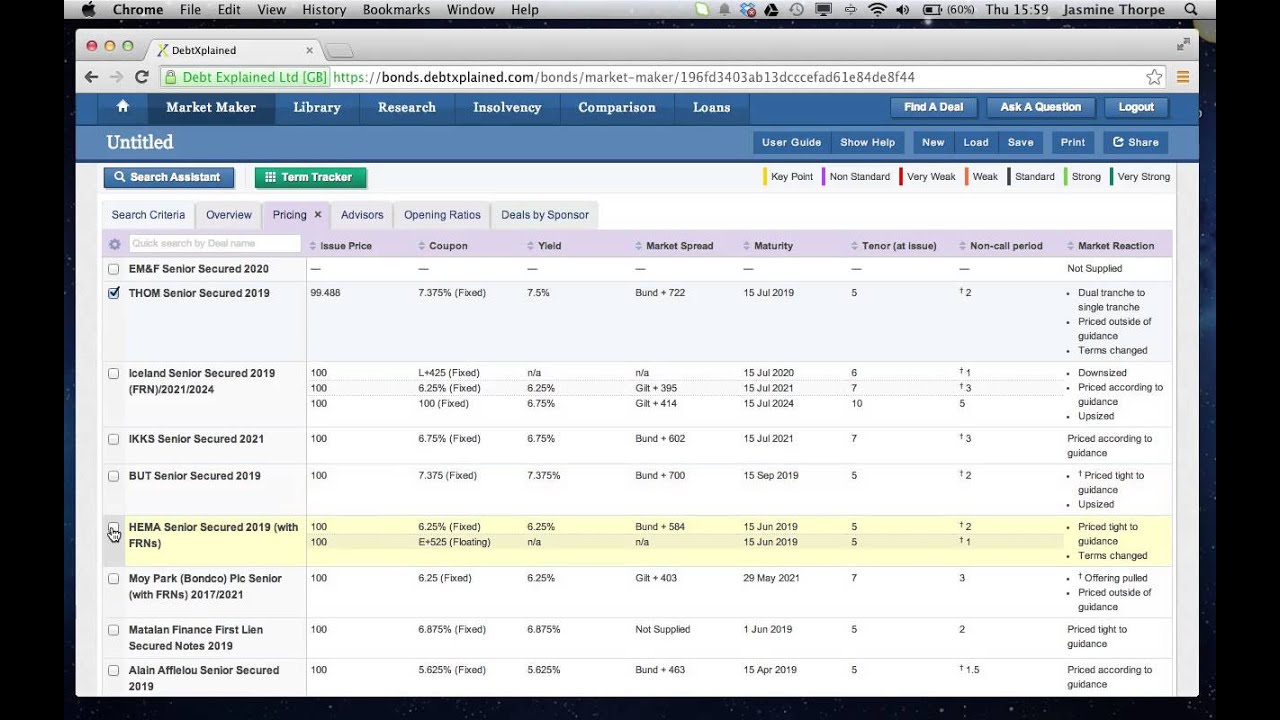Viewport: 1280px width, 720px height.
Task: Tick the Alain Afflelou Senior Secured checkbox
Action: (x=113, y=670)
